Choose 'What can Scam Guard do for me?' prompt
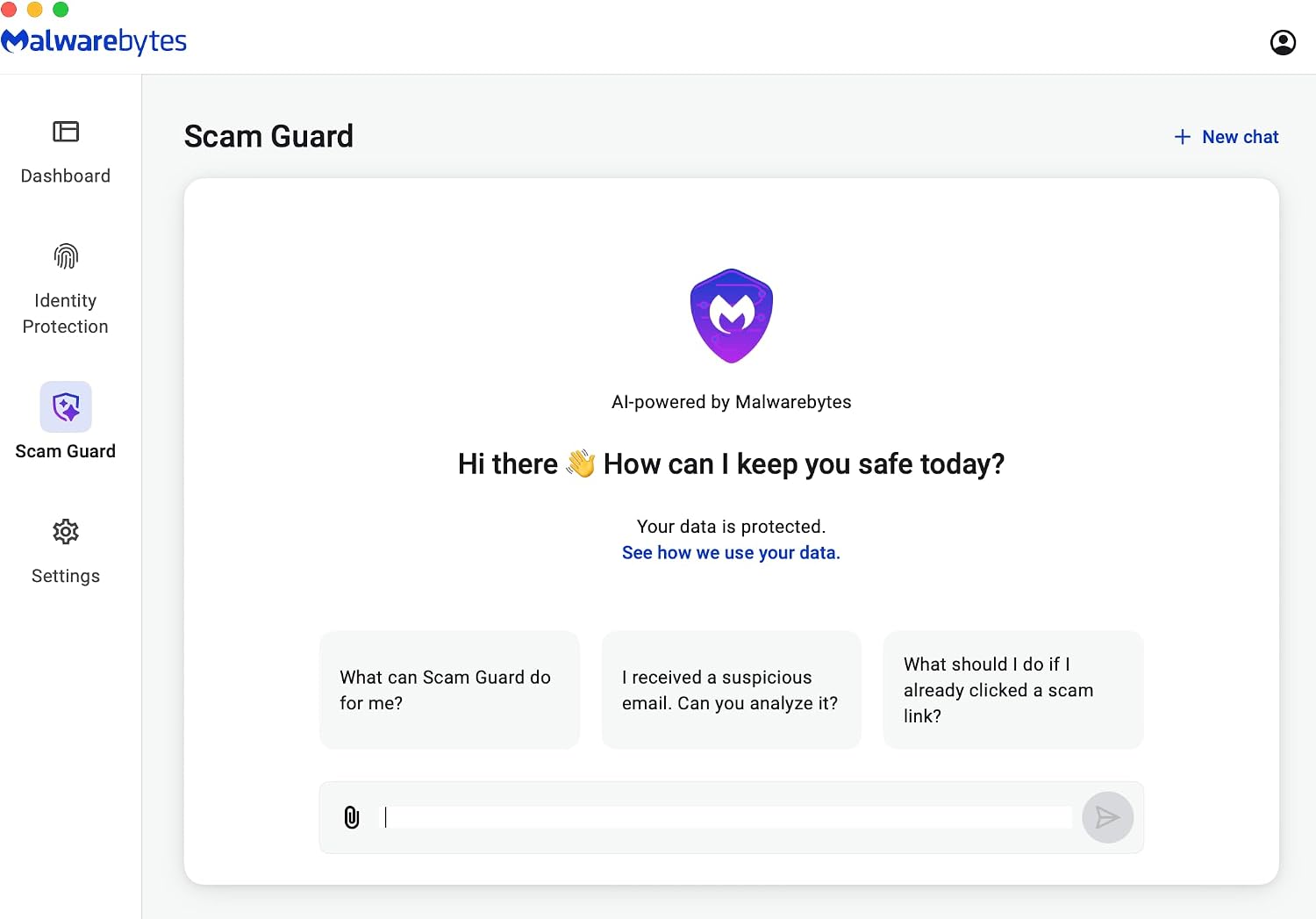 tap(449, 690)
